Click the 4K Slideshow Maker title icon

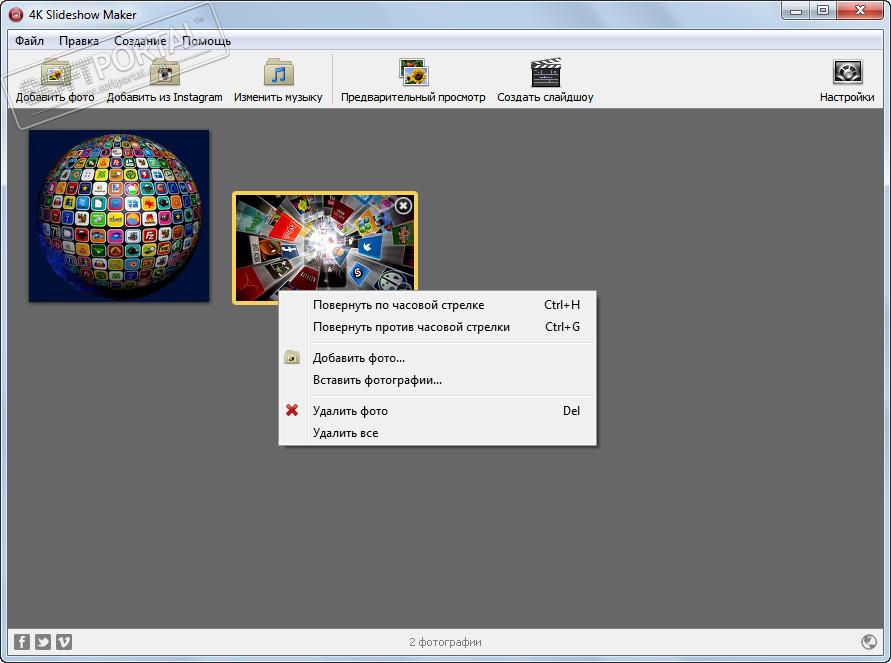click(x=16, y=14)
